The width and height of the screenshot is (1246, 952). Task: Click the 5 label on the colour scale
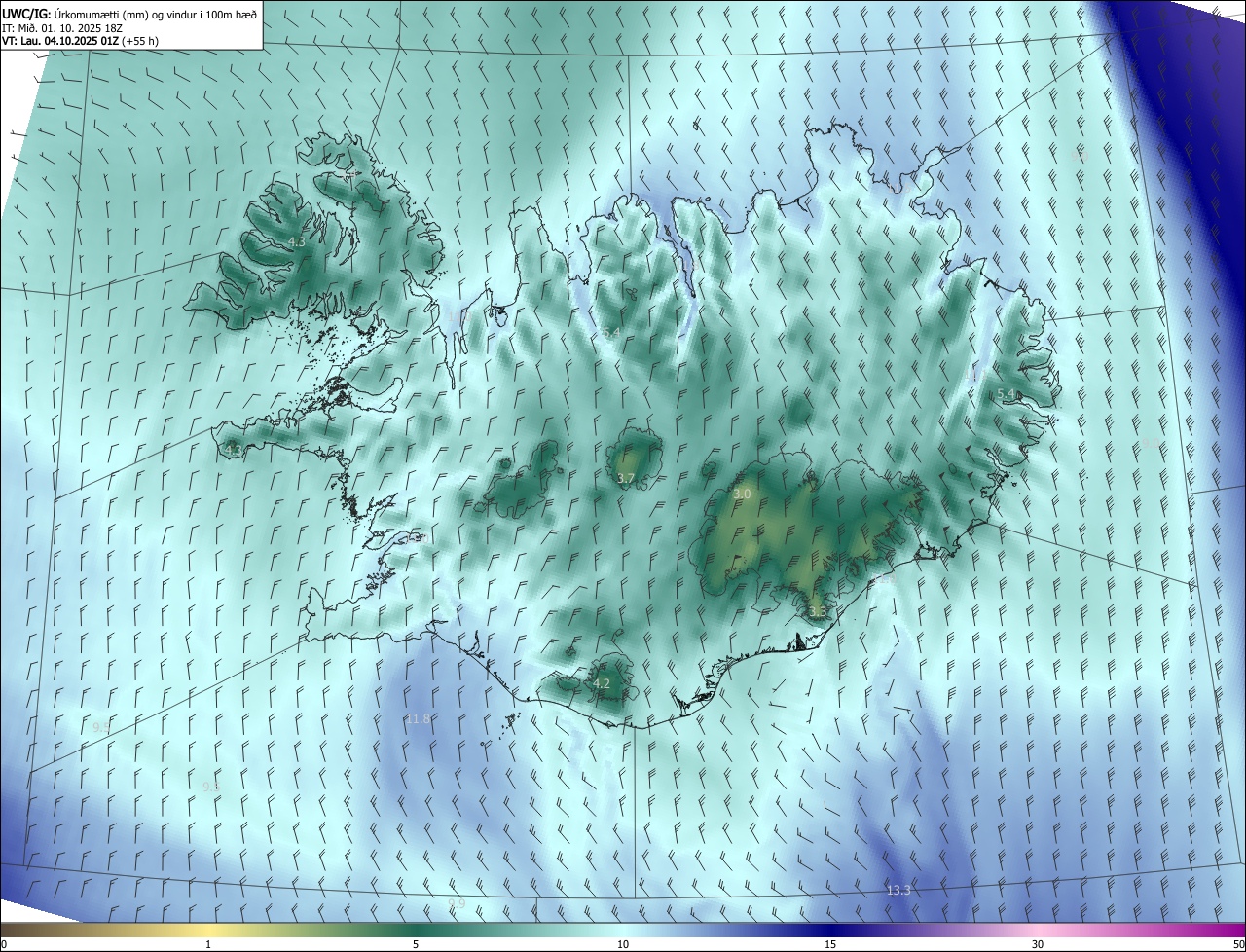pyautogui.click(x=416, y=944)
